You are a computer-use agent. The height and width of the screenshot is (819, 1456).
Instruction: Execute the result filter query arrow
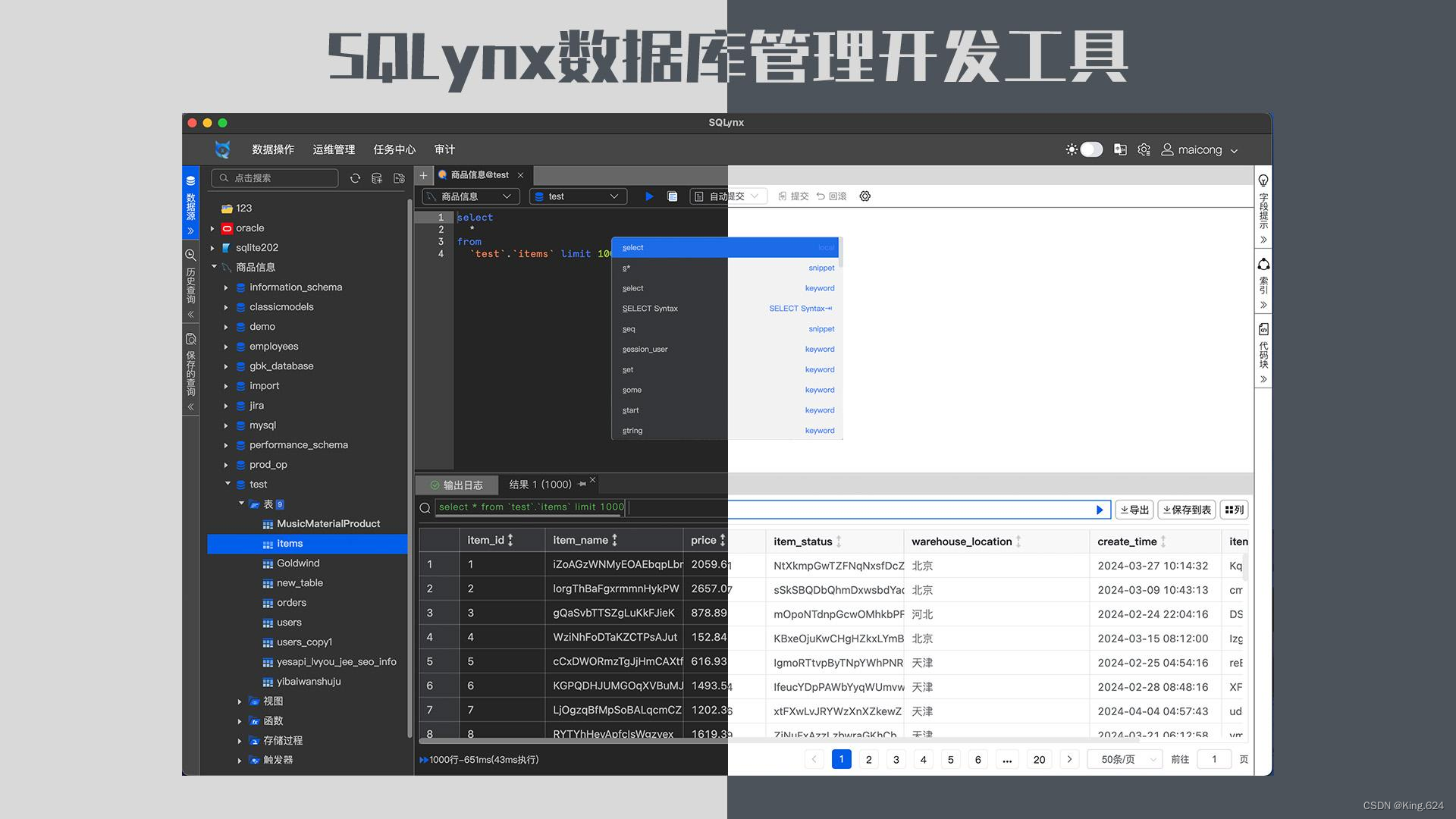tap(1100, 510)
